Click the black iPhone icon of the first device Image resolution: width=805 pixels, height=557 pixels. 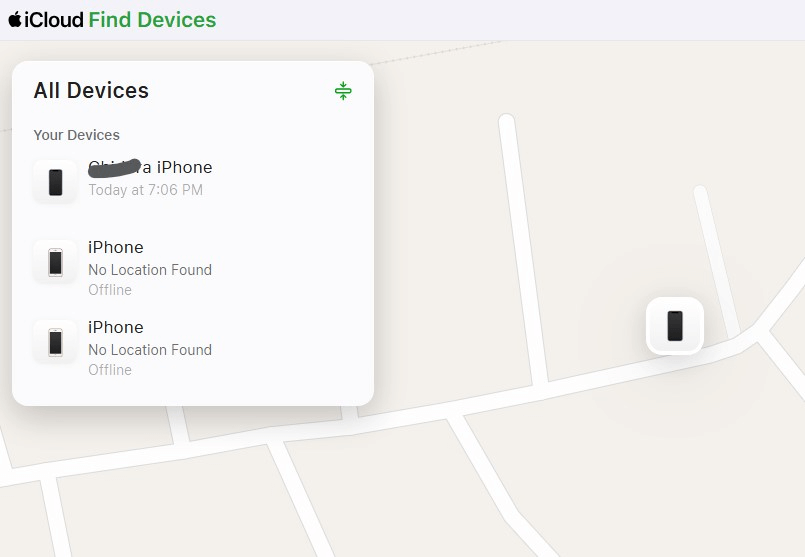coord(55,181)
